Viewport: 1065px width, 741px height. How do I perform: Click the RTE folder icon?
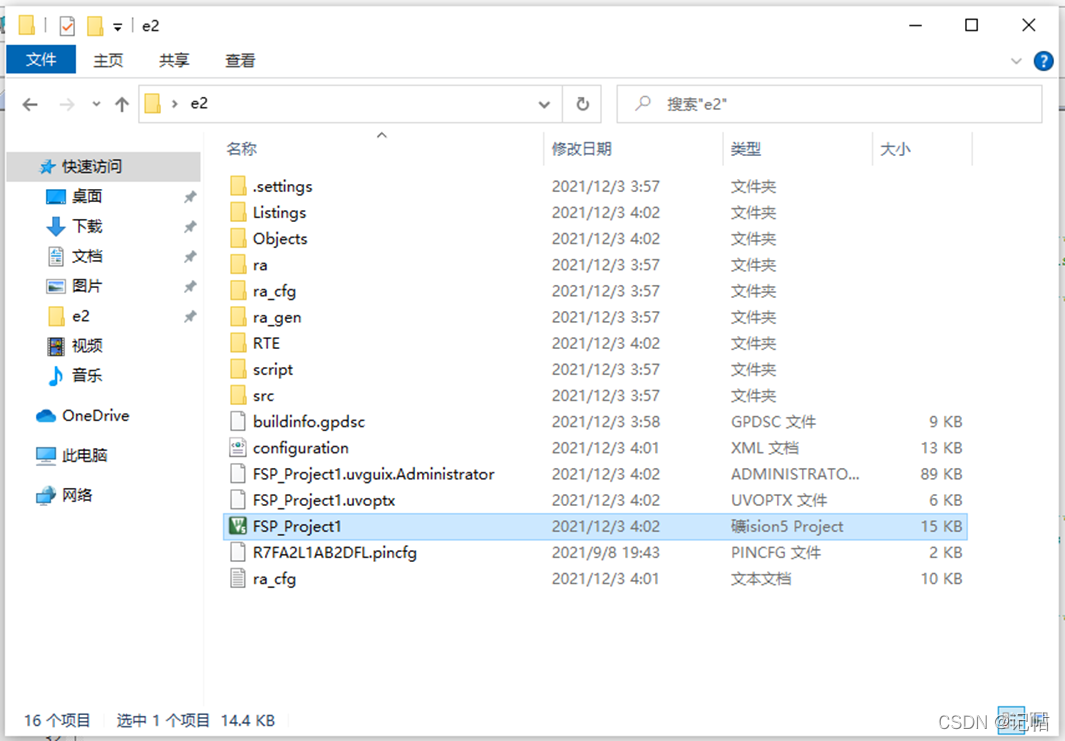(238, 343)
